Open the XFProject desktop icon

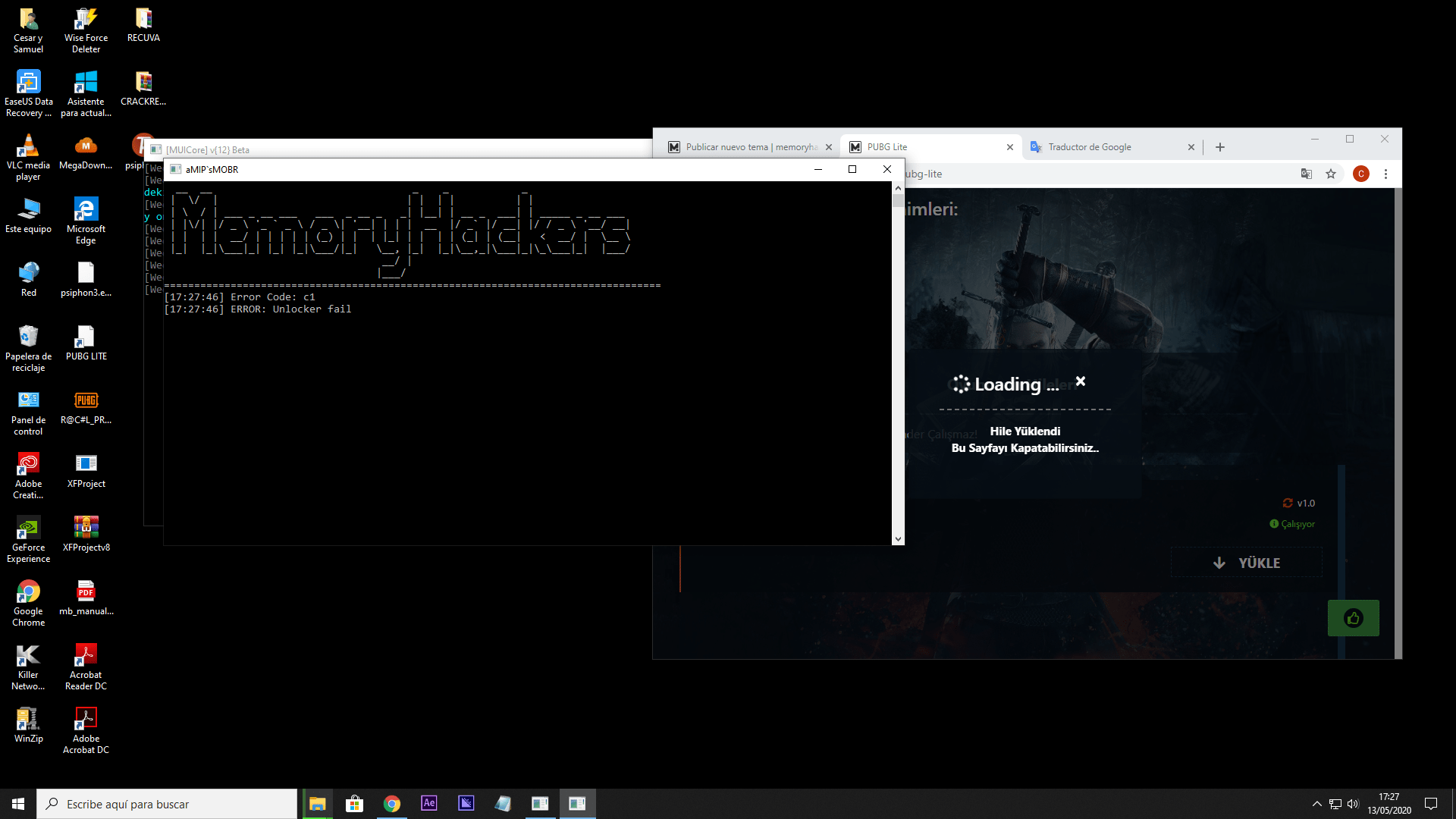(86, 471)
